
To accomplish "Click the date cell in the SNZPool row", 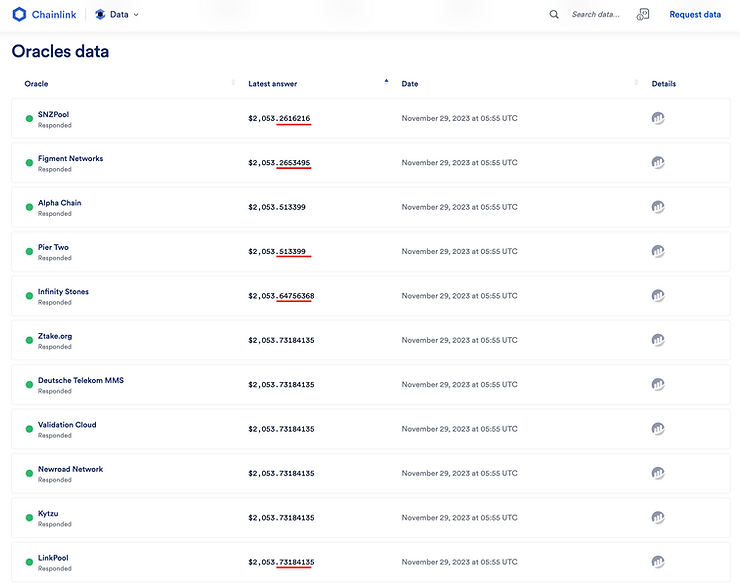I will tap(459, 118).
